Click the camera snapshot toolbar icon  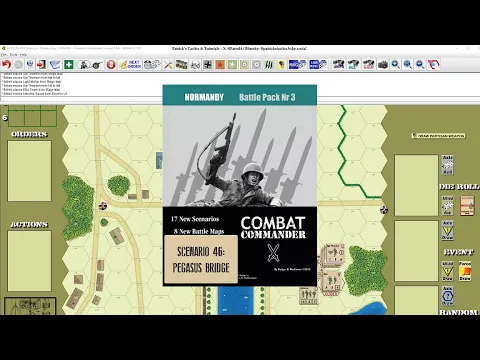(383, 64)
